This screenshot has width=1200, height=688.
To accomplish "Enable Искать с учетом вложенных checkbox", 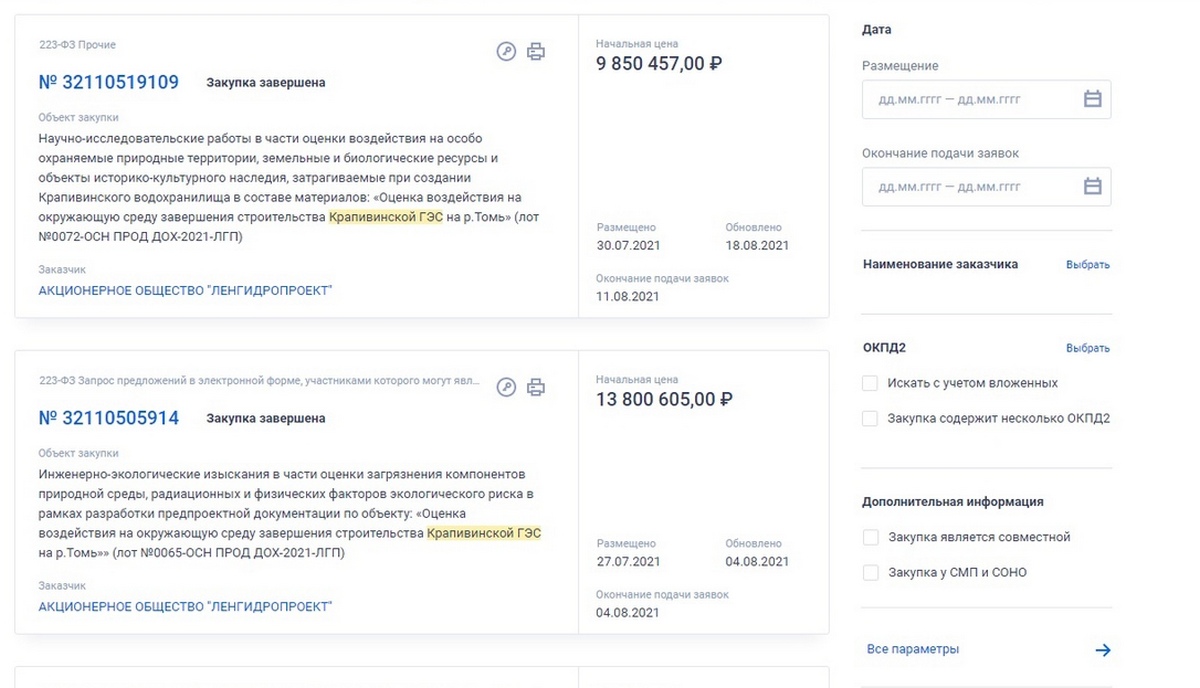I will click(x=870, y=383).
